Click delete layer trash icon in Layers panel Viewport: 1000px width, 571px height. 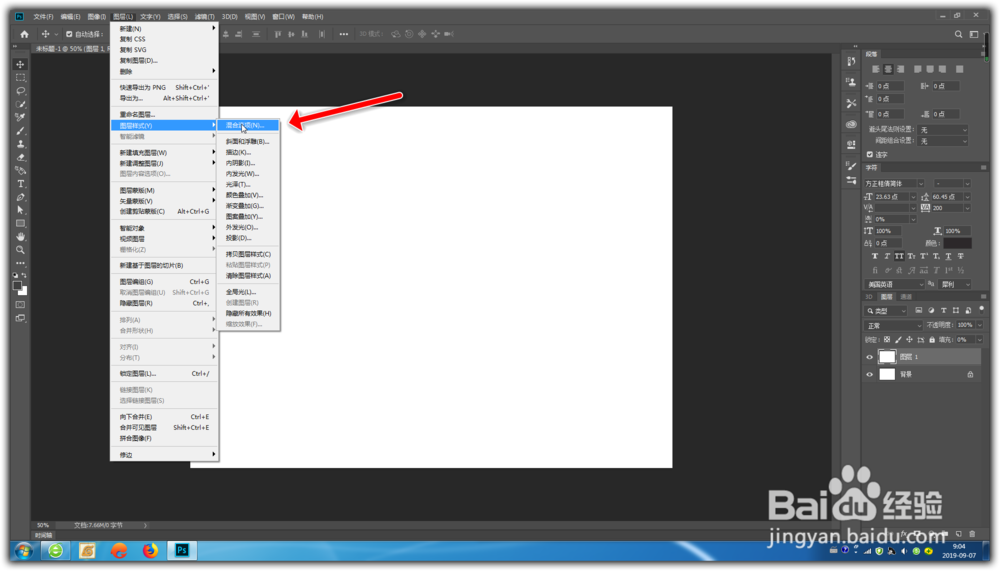(972, 534)
